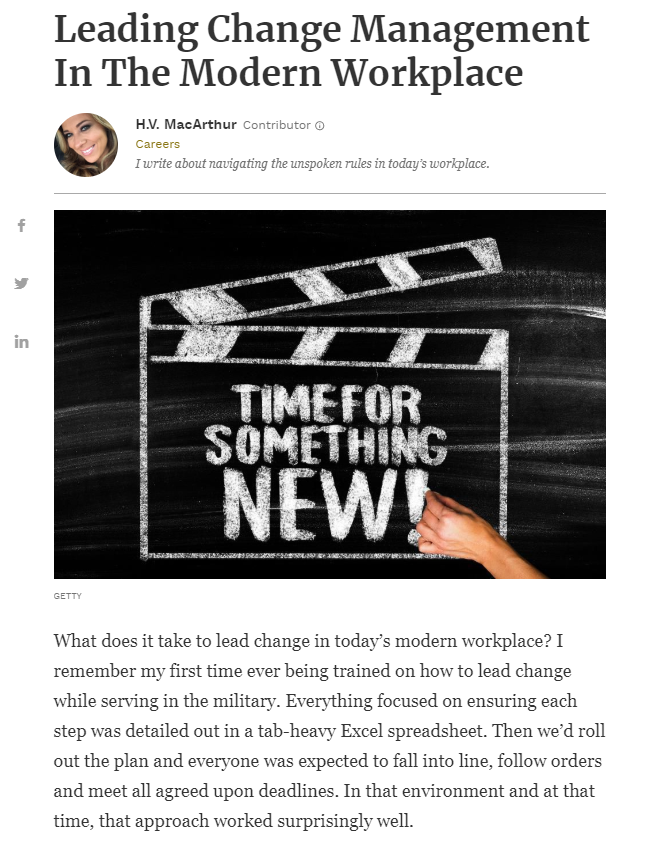
Task: Click the Leading Change Management headline
Action: 322,50
